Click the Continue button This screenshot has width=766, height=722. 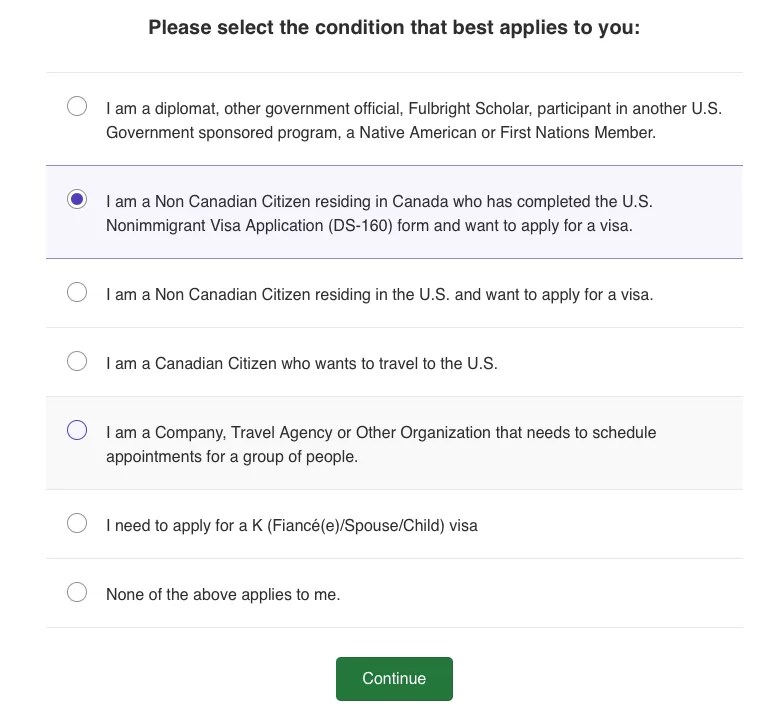pyautogui.click(x=394, y=679)
